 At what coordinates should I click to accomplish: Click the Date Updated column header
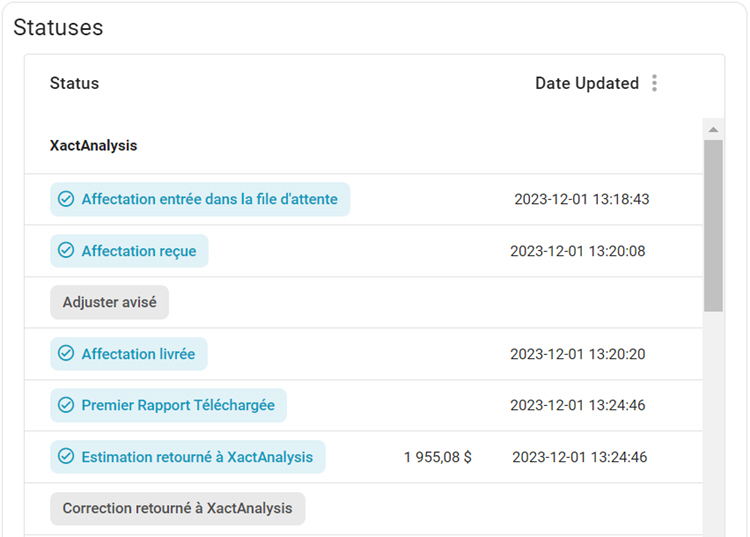(586, 83)
